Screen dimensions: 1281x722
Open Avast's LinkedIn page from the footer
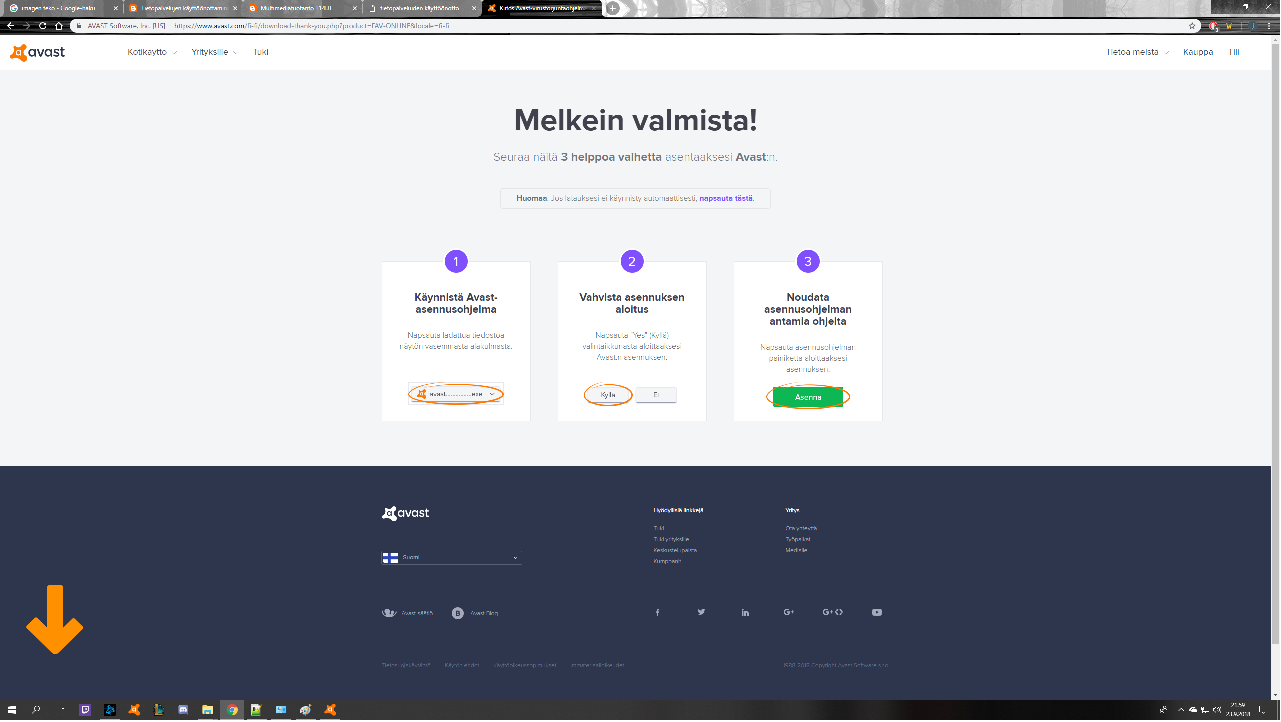tap(745, 612)
